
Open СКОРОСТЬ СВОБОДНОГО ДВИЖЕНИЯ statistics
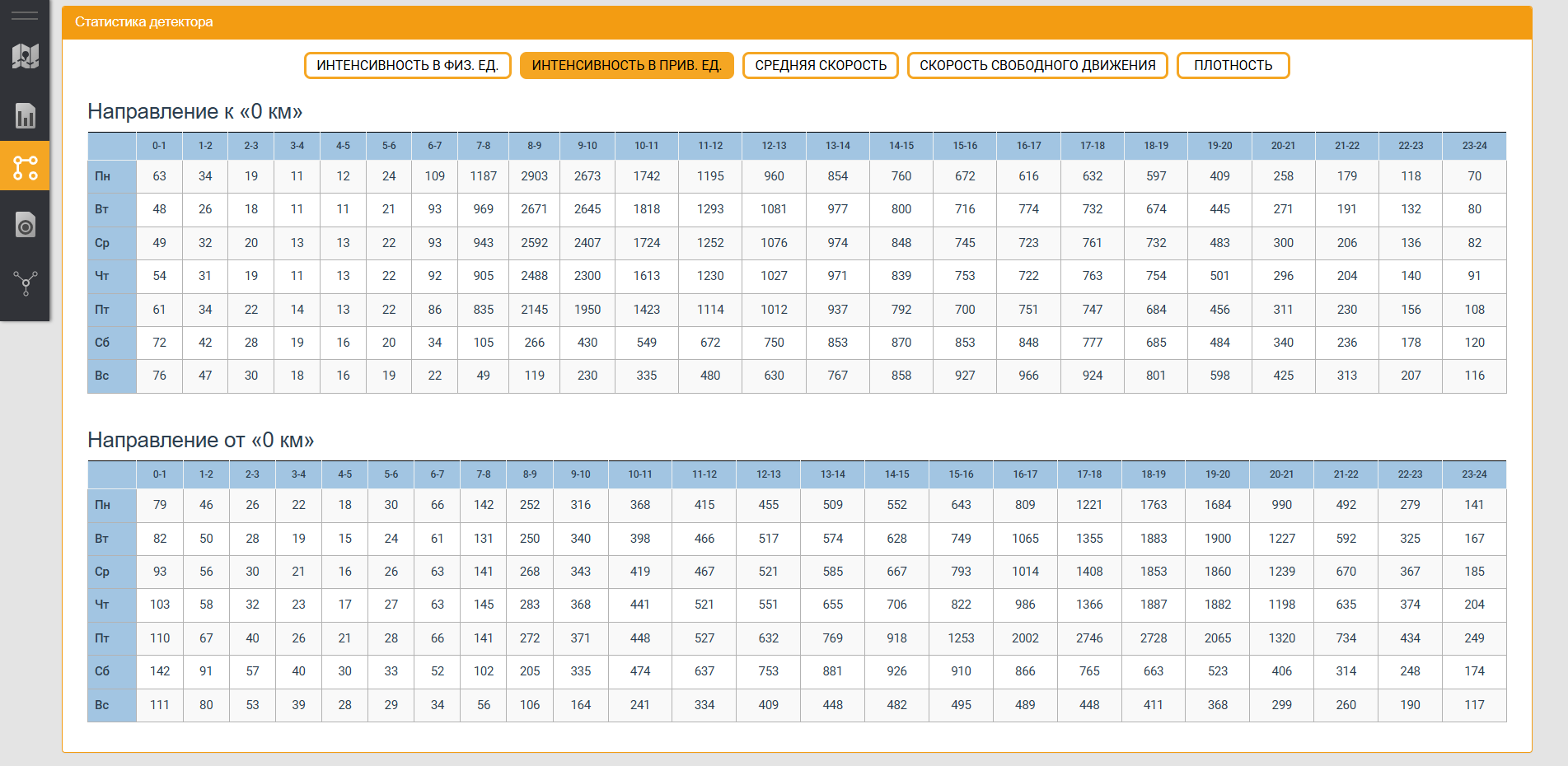tap(1037, 65)
